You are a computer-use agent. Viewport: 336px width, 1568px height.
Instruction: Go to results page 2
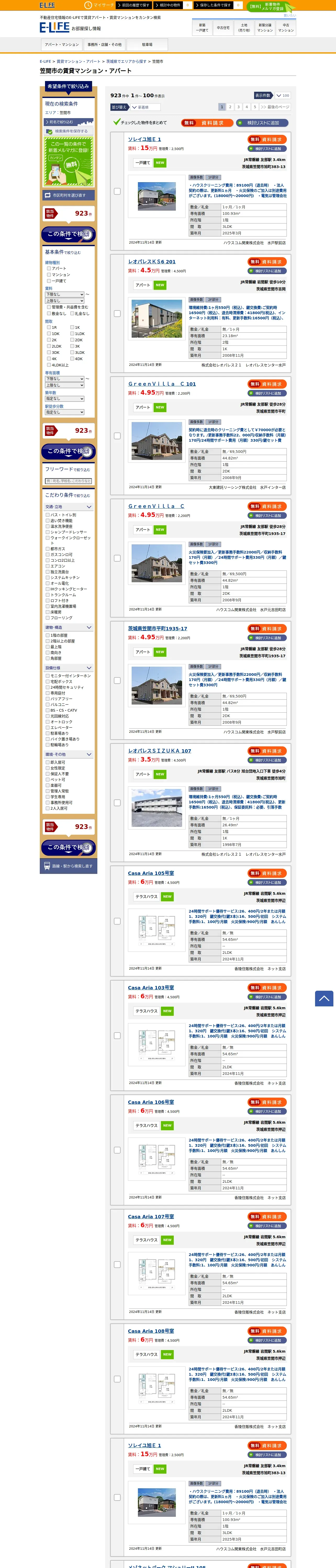tap(230, 107)
